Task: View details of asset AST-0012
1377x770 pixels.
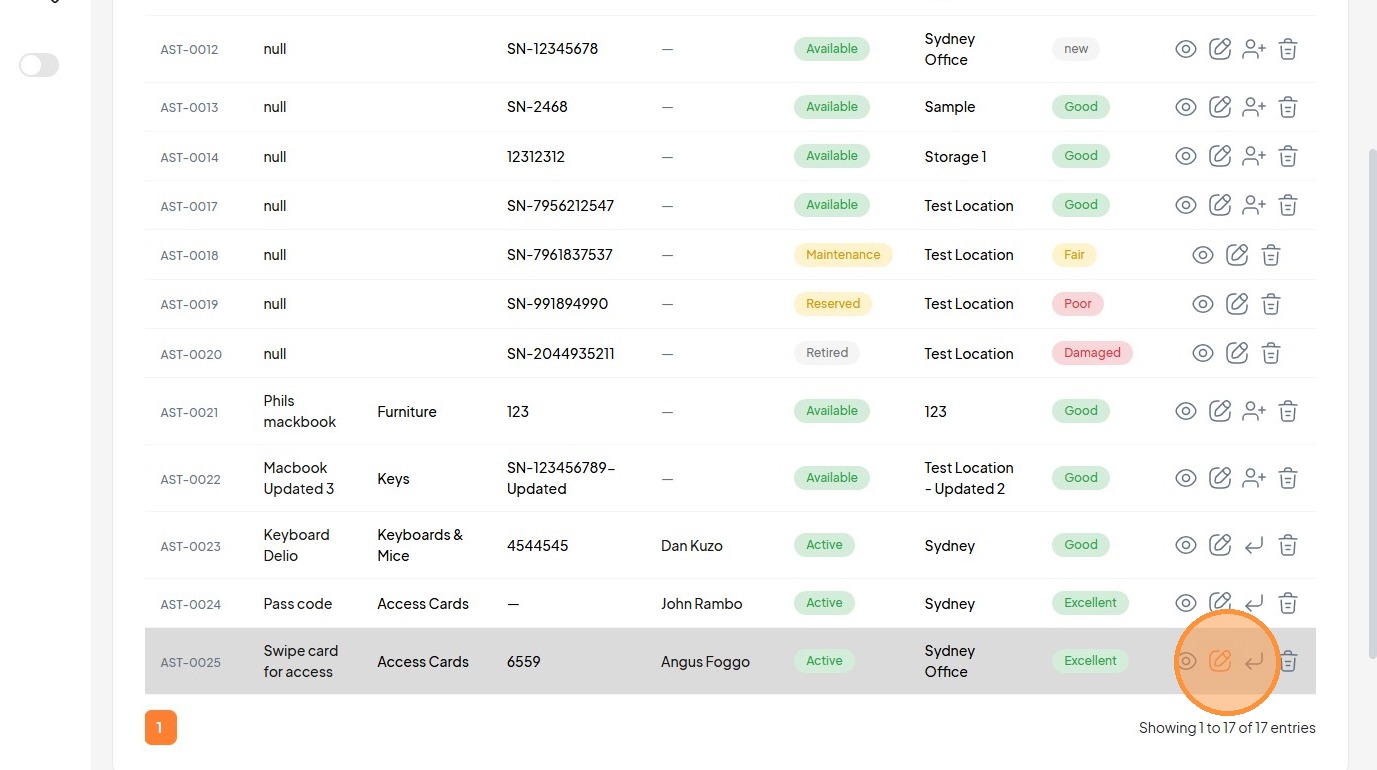Action: pyautogui.click(x=1186, y=49)
